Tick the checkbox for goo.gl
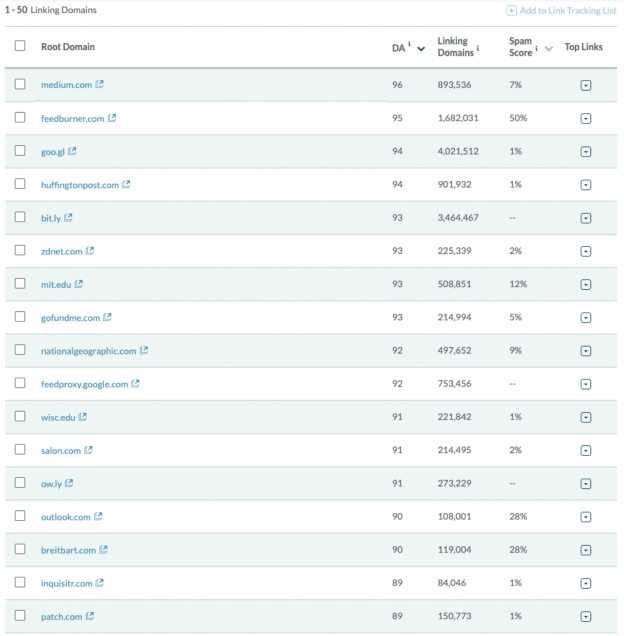Screen dimensions: 624x636 [x=20, y=150]
